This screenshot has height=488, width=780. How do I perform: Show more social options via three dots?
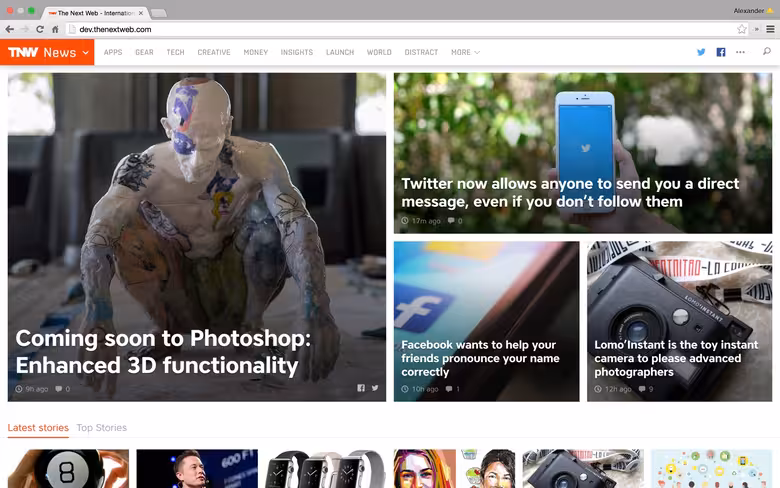(740, 52)
